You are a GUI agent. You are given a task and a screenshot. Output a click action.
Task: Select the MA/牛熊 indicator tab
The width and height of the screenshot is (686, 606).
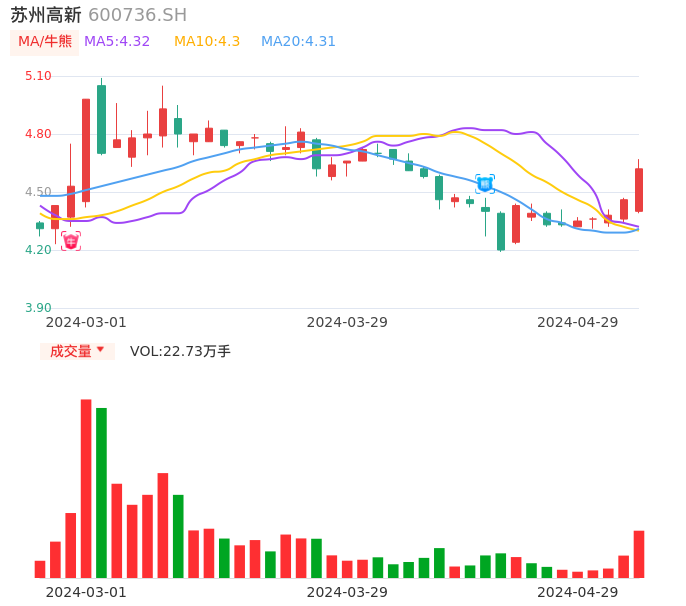tap(45, 42)
